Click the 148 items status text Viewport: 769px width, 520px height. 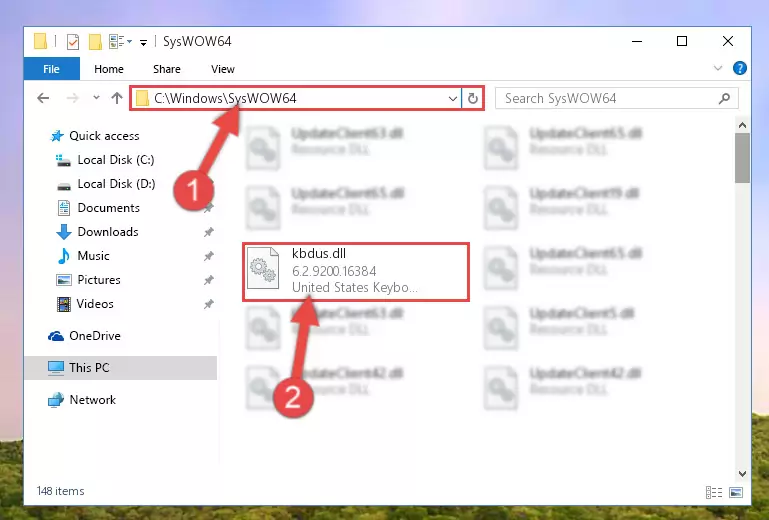60,491
